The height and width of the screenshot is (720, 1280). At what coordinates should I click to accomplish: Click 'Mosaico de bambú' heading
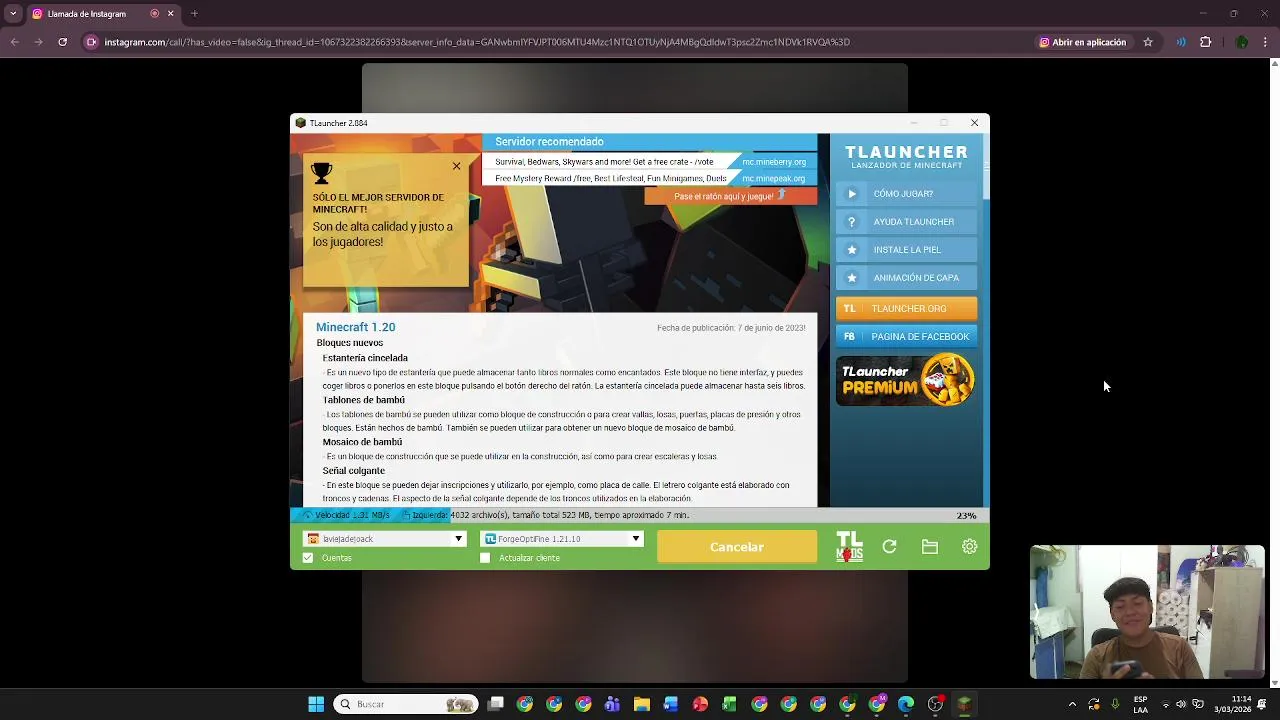362,442
